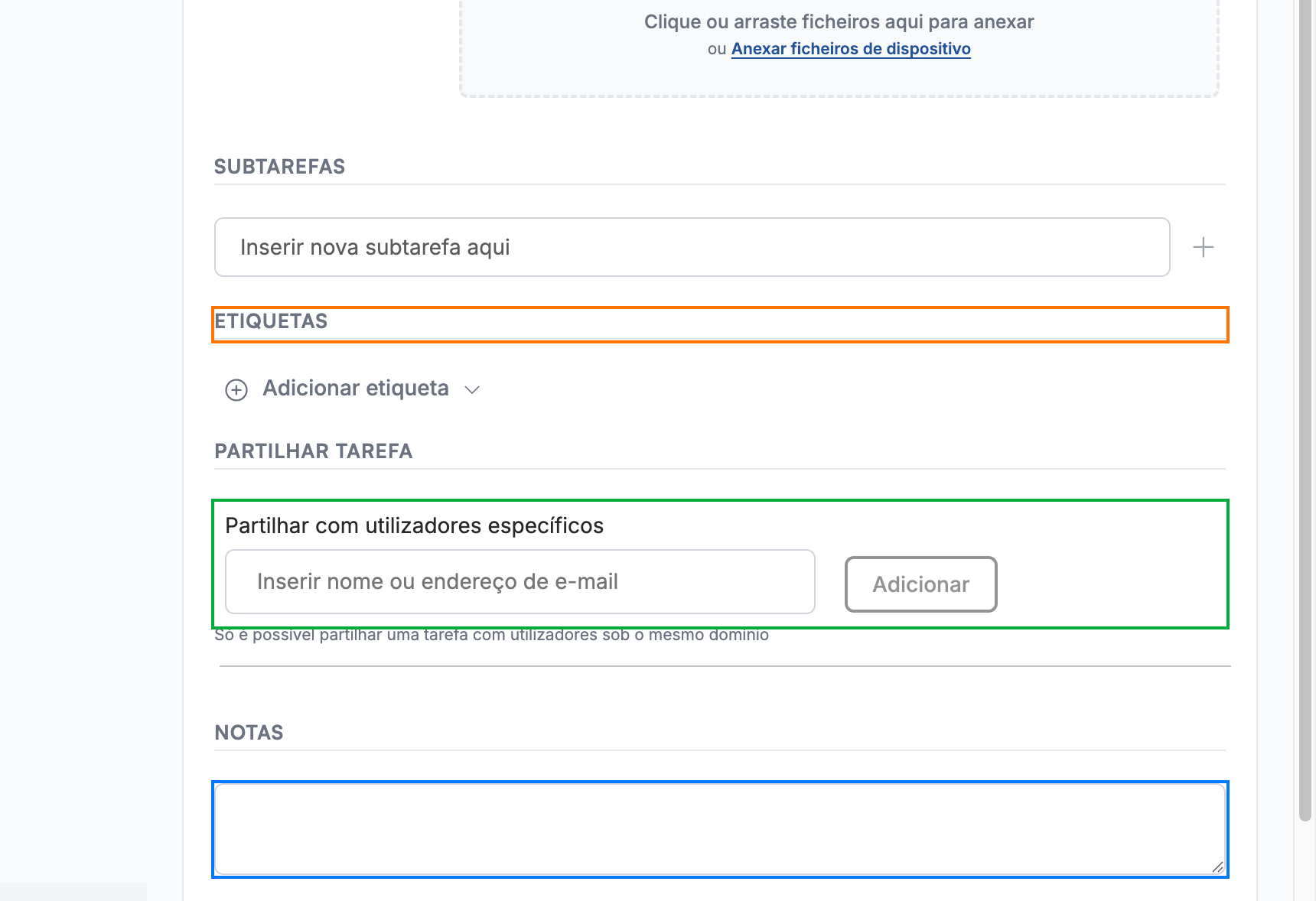Click the file attachment drop zone text

click(839, 22)
